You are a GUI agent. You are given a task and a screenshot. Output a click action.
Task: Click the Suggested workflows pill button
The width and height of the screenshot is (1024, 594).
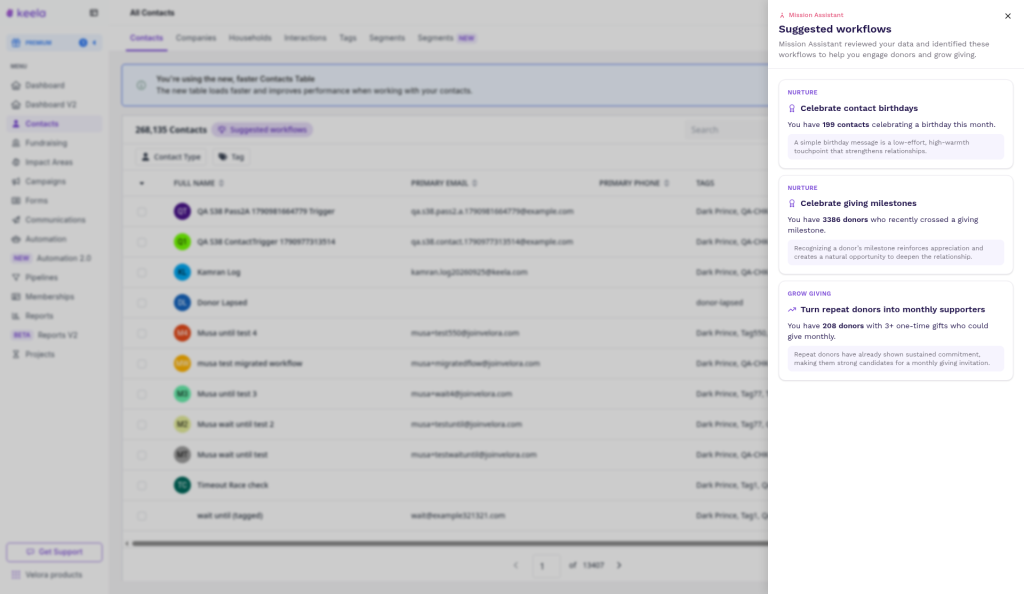(262, 130)
